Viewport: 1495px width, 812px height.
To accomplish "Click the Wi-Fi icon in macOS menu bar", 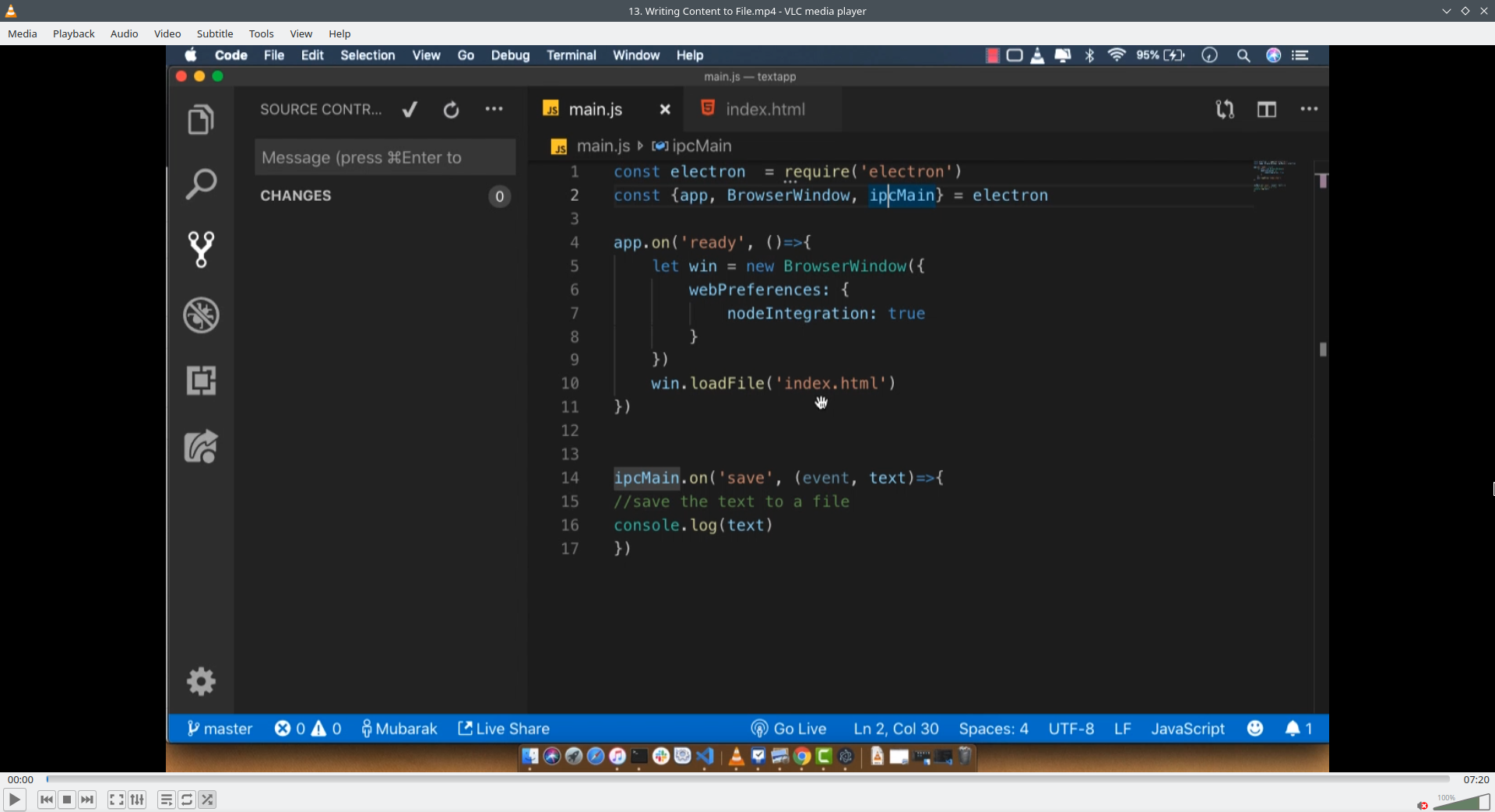I will [x=1117, y=55].
